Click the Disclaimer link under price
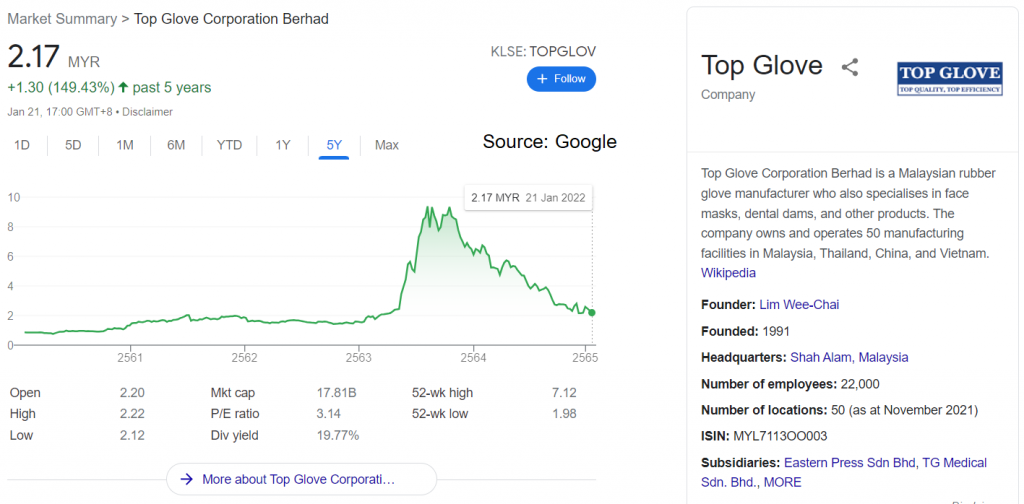The width and height of the screenshot is (1024, 504). coord(147,112)
